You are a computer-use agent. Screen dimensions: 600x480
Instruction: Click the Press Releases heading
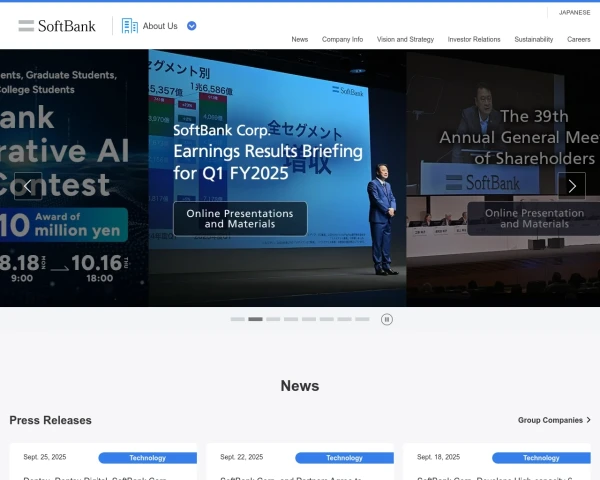51,420
